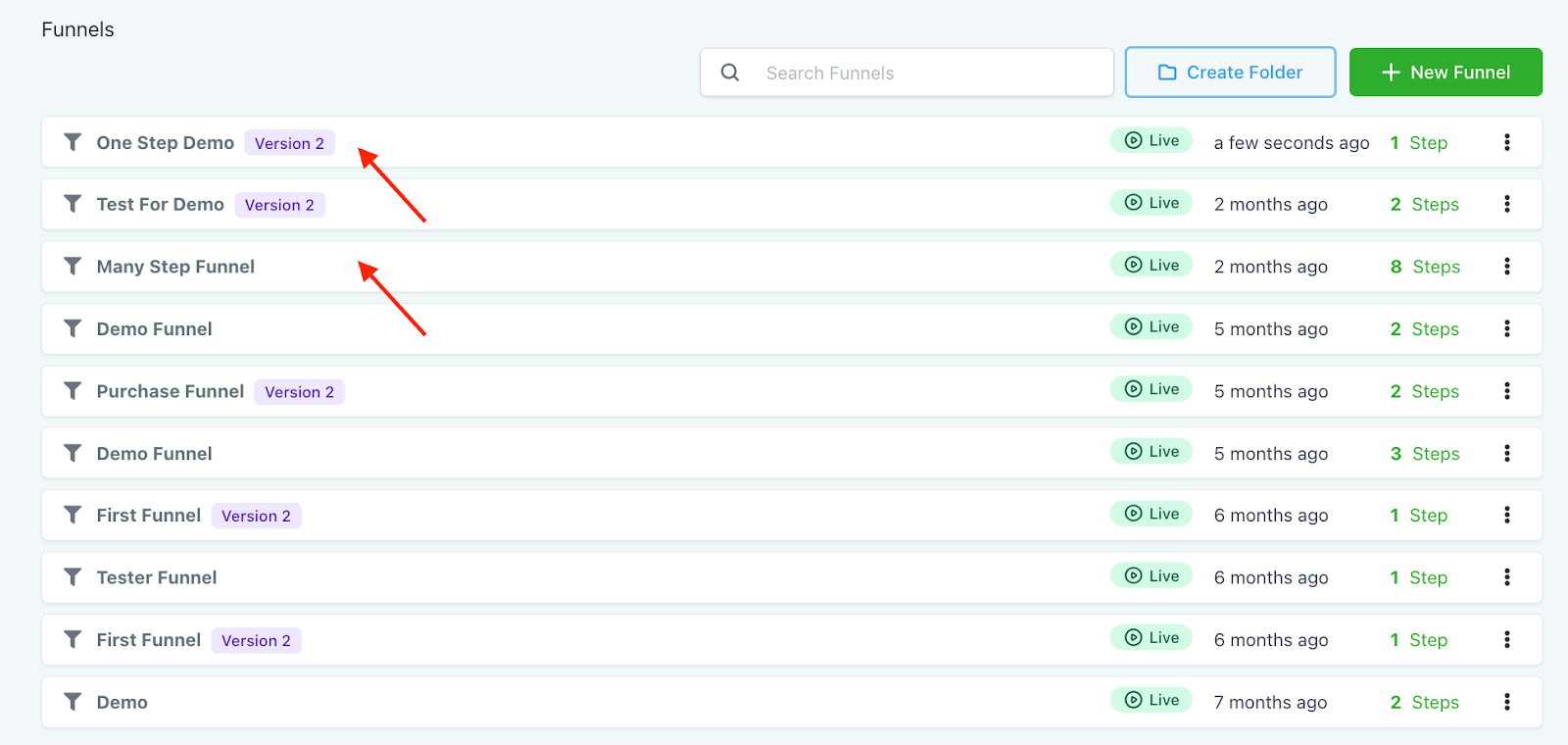The image size is (1568, 745).
Task: Click the 8 Steps count for Many Step Funnel
Action: pyautogui.click(x=1425, y=267)
